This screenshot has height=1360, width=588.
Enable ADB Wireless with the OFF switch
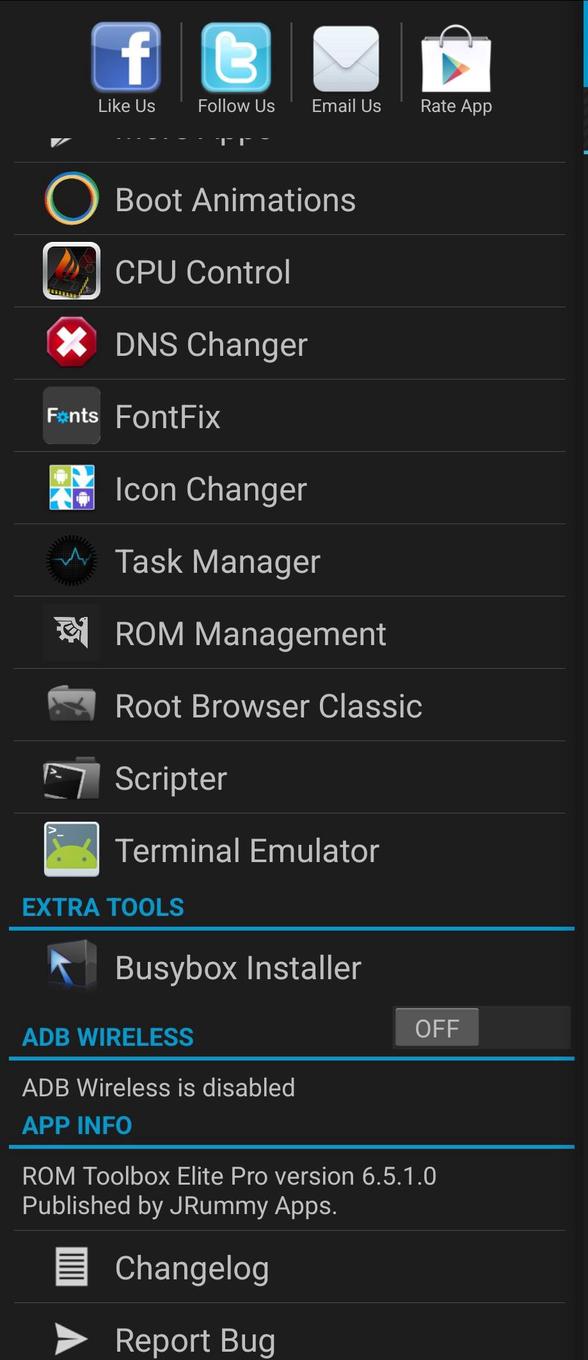(x=437, y=1027)
